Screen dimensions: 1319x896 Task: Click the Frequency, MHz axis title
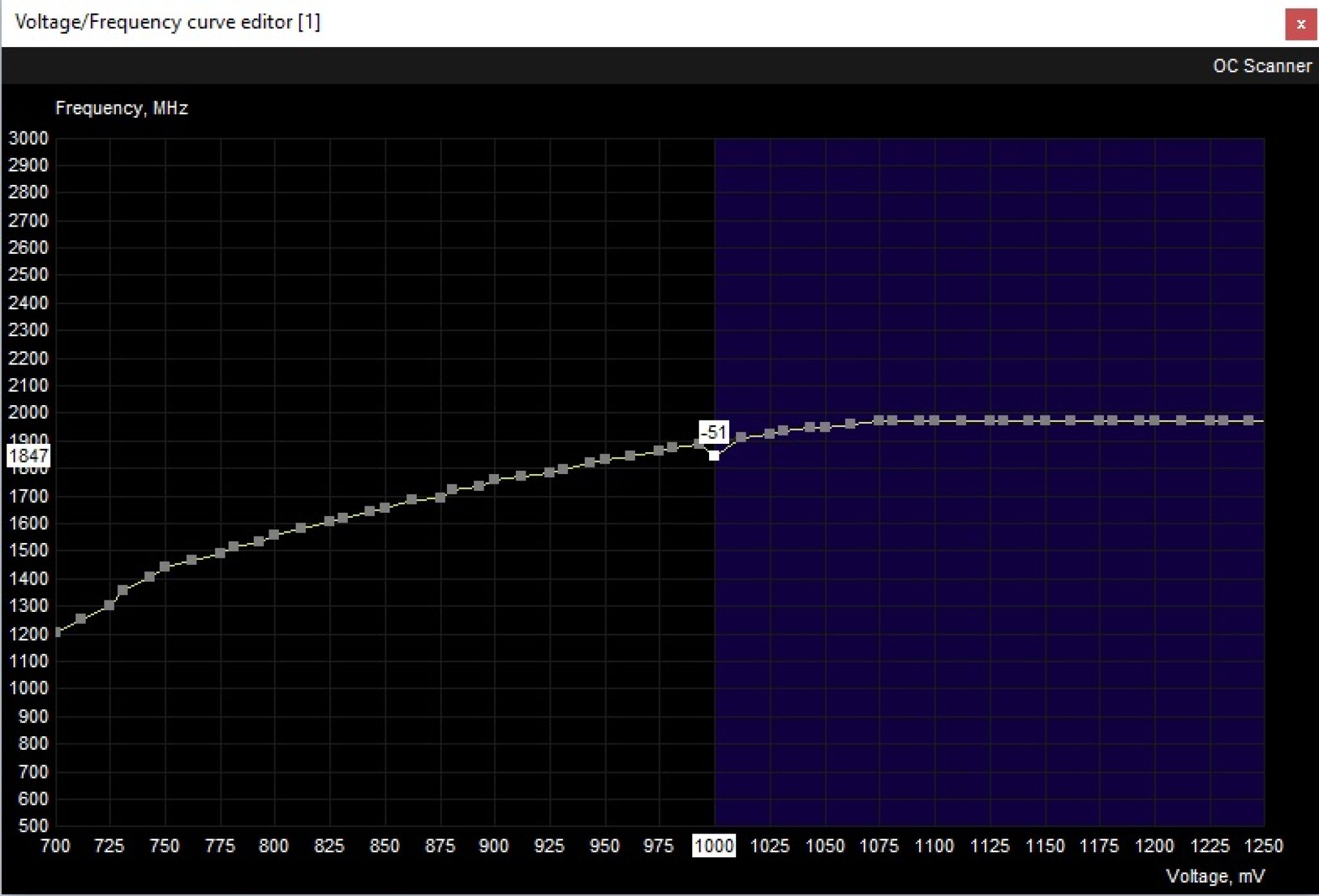(x=122, y=108)
